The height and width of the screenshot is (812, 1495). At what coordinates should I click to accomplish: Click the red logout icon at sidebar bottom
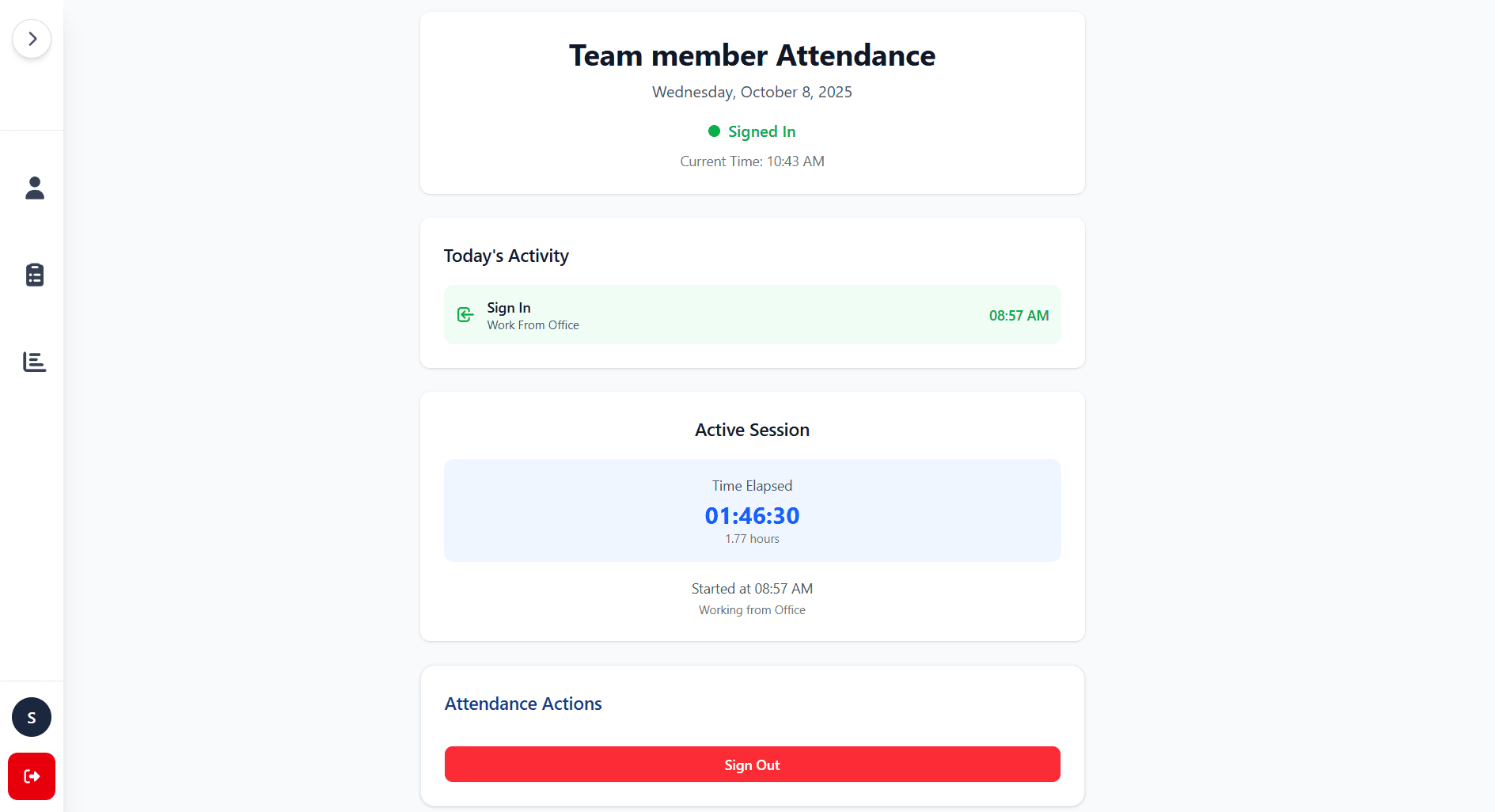click(31, 776)
